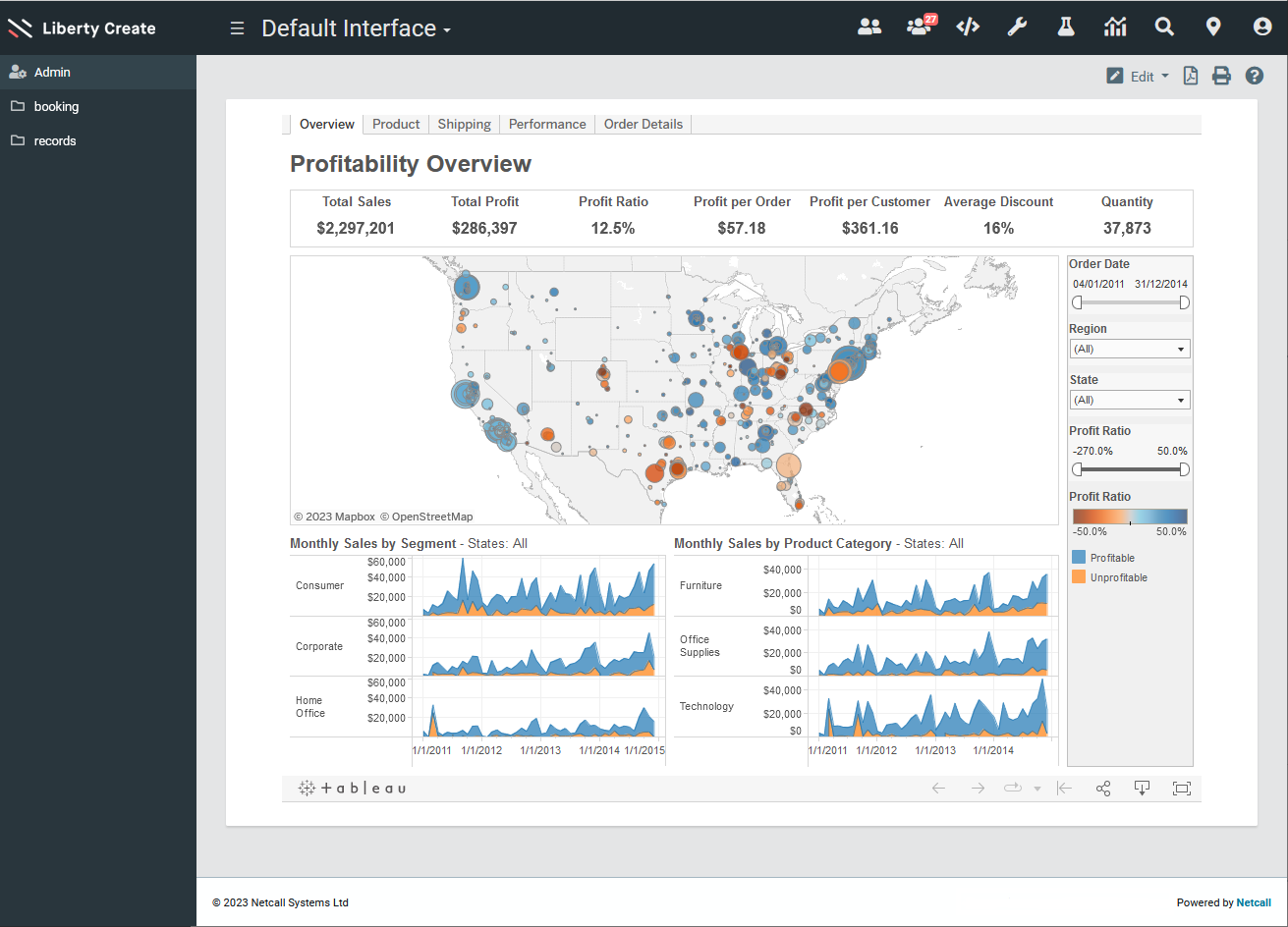The image size is (1288, 927).
Task: Open the Tableau share icon
Action: click(1103, 789)
